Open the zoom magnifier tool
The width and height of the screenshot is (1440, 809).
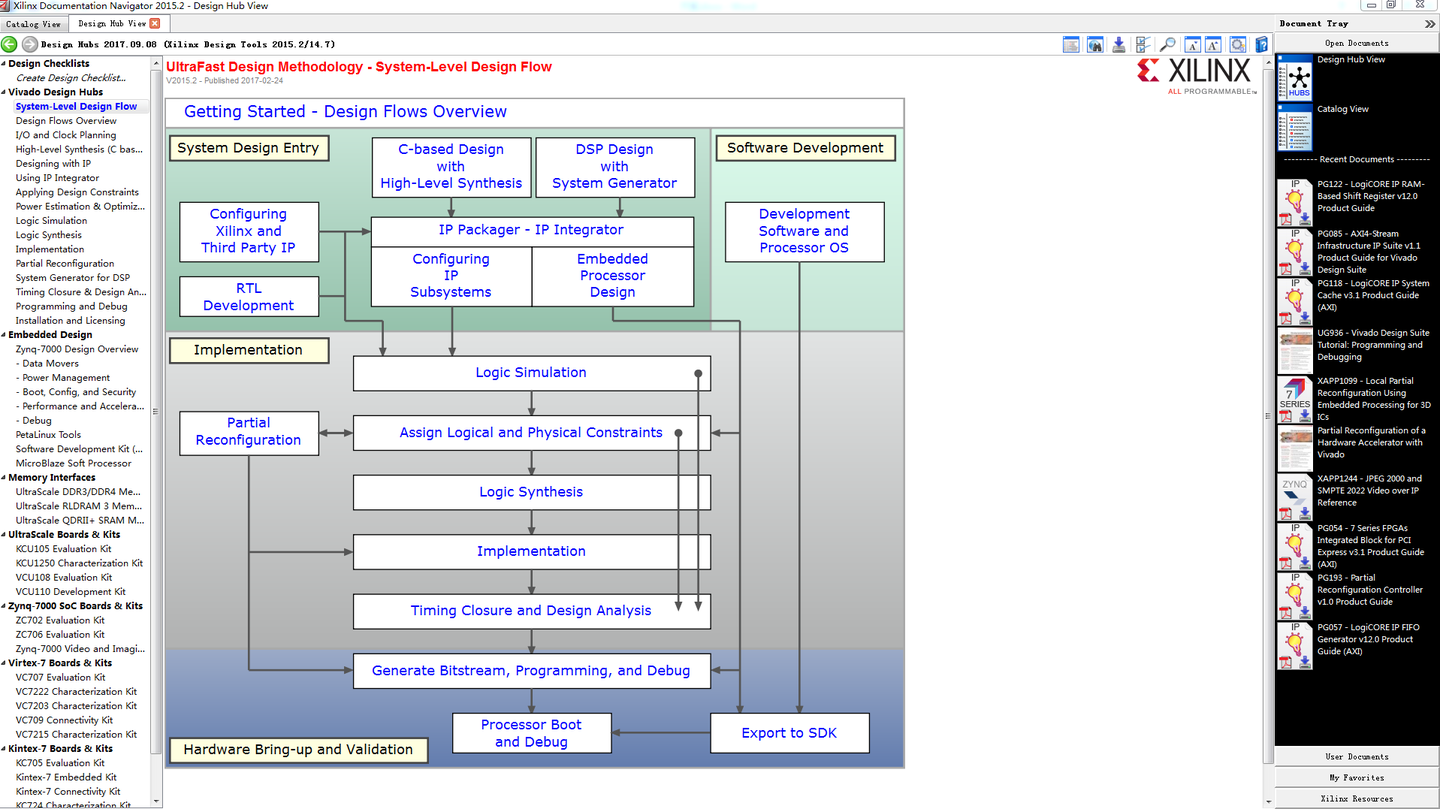1167,44
